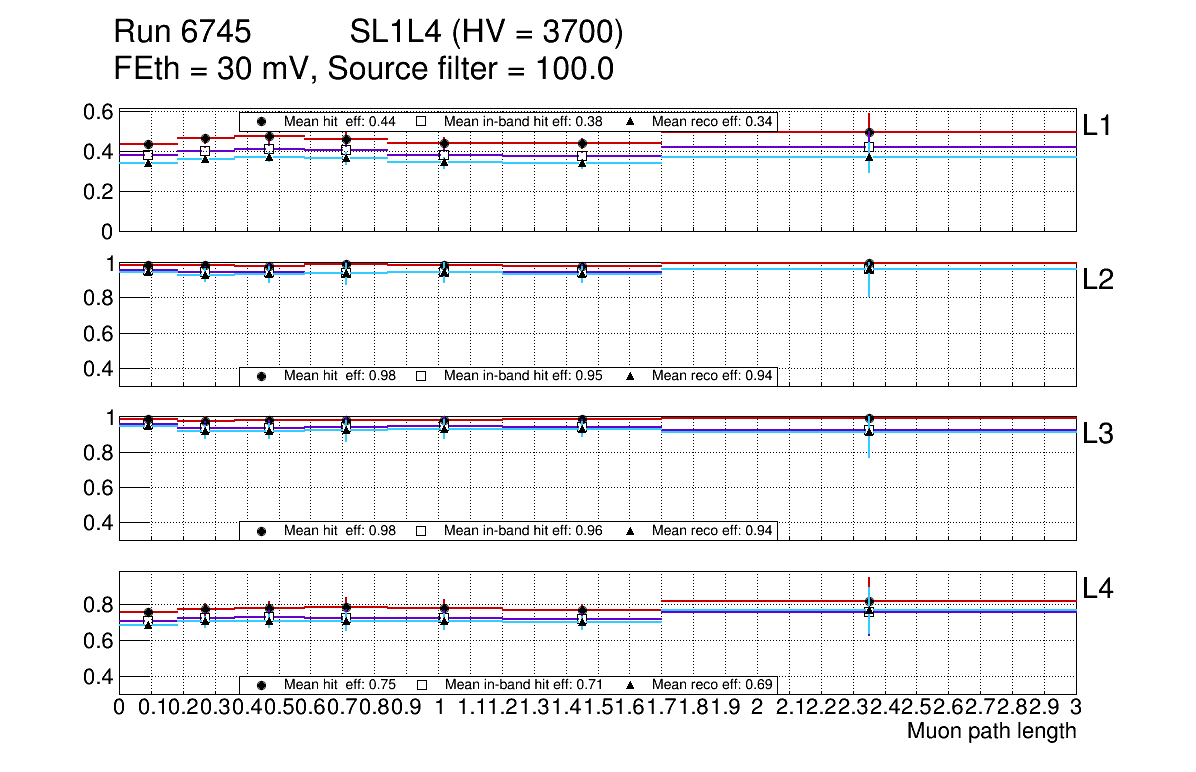Click the 'Run 6745' title text
The width and height of the screenshot is (1196, 772).
[181, 34]
